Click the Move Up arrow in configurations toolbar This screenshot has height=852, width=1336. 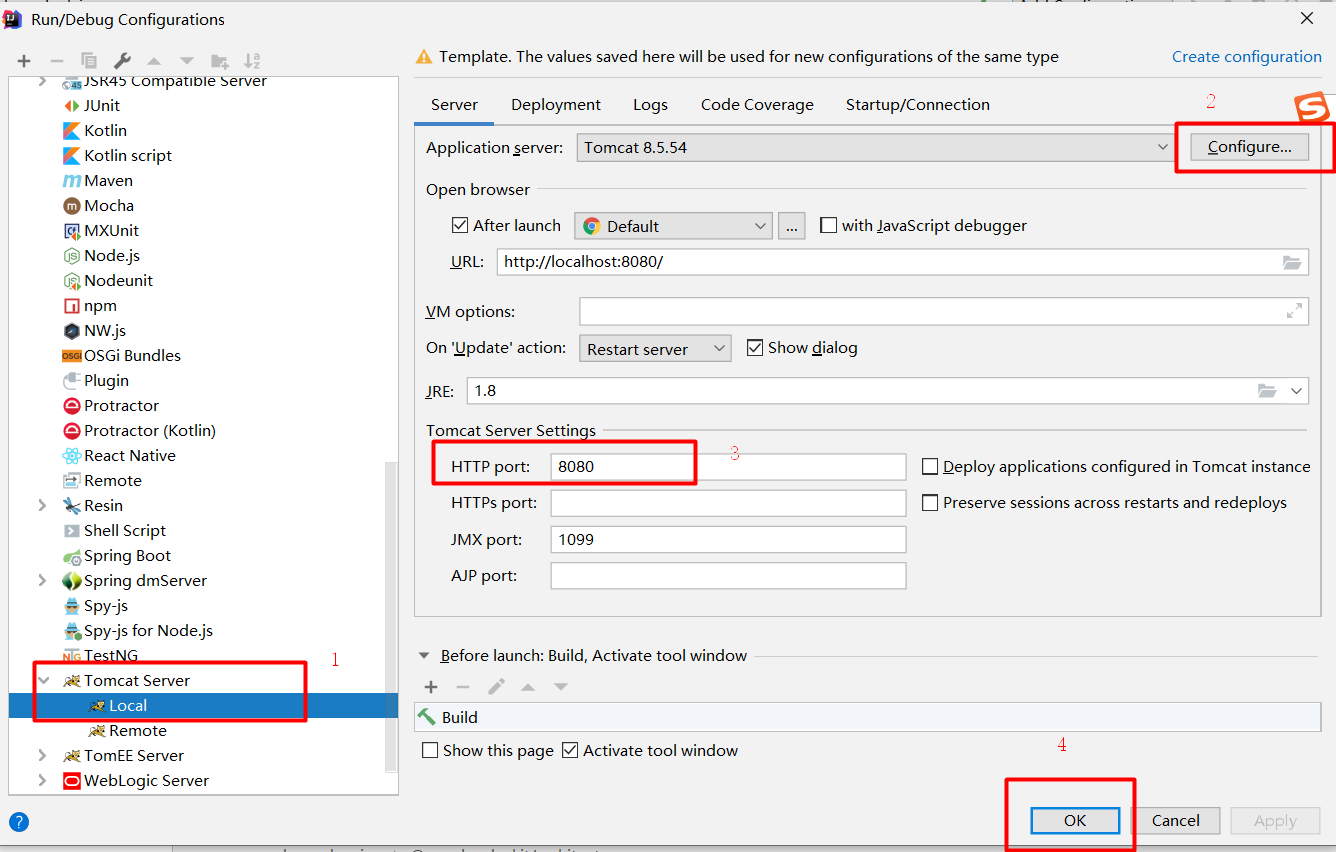(154, 61)
